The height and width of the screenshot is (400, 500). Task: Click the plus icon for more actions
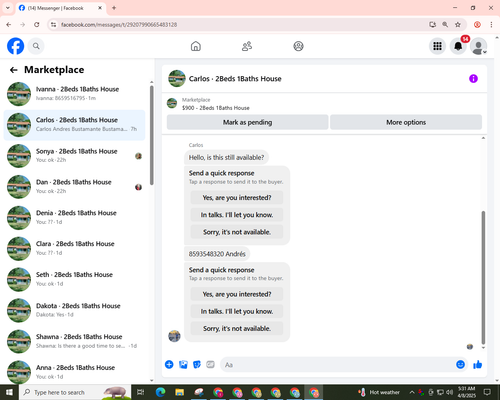pyautogui.click(x=169, y=365)
